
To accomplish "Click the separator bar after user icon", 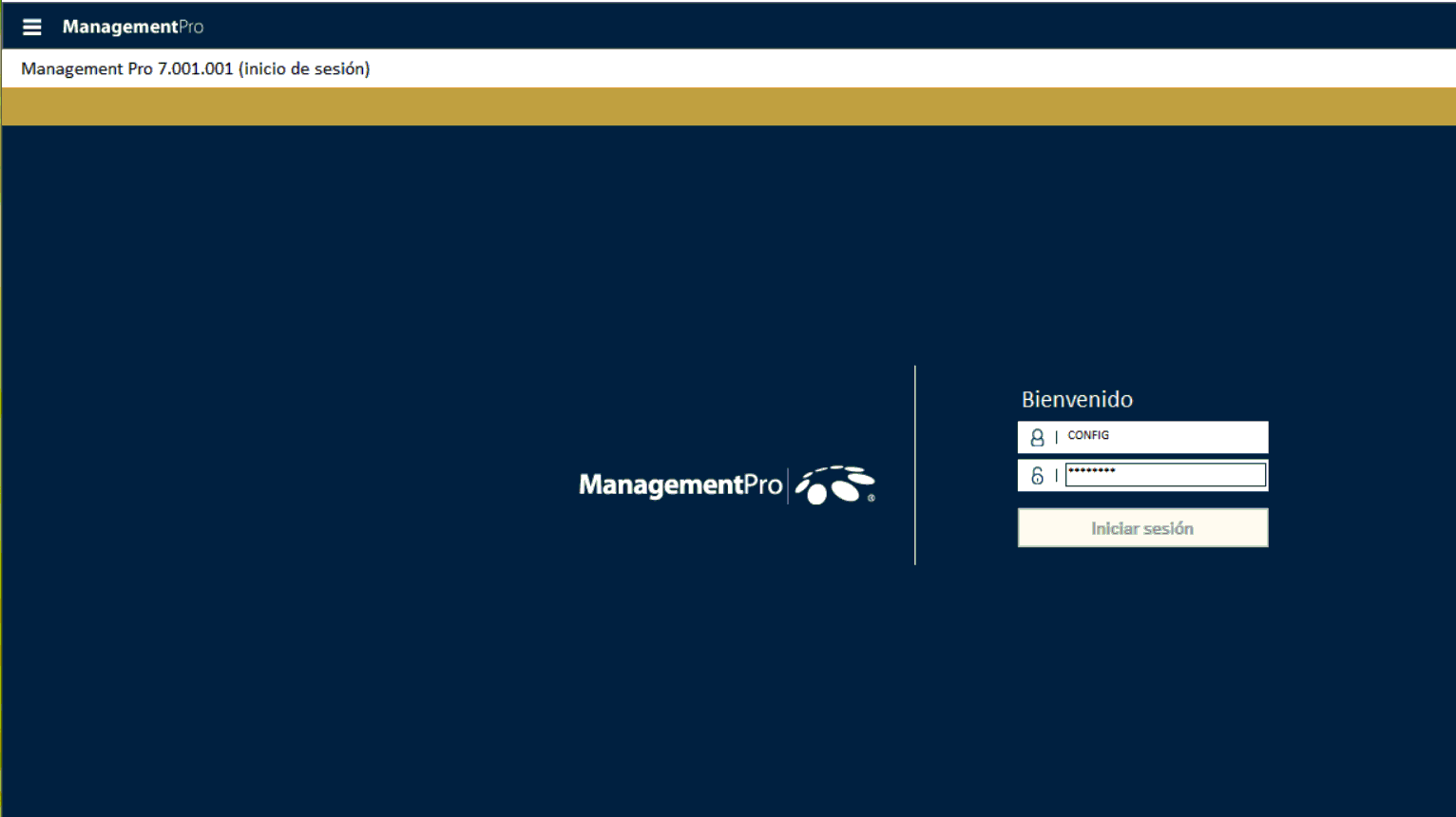I will pyautogui.click(x=1056, y=437).
